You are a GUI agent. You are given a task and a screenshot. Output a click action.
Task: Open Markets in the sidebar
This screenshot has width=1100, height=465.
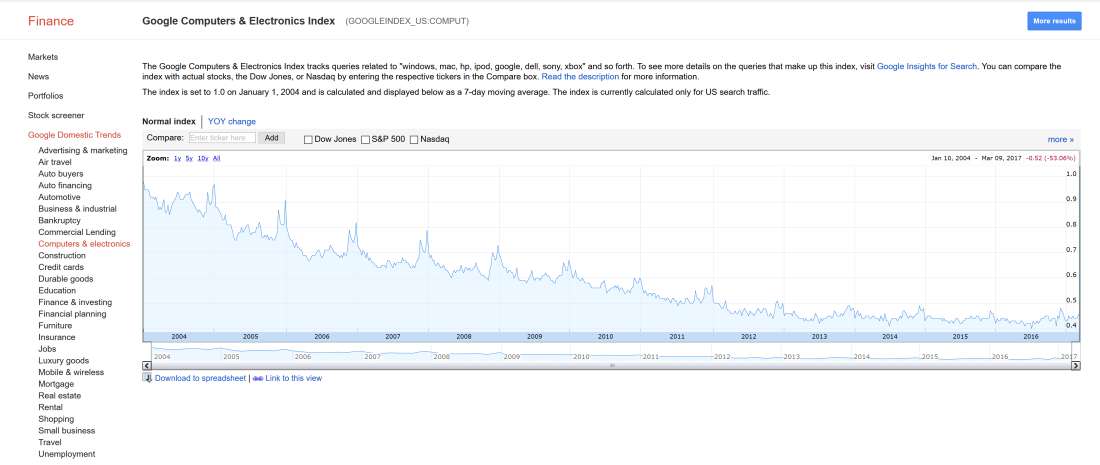point(43,57)
